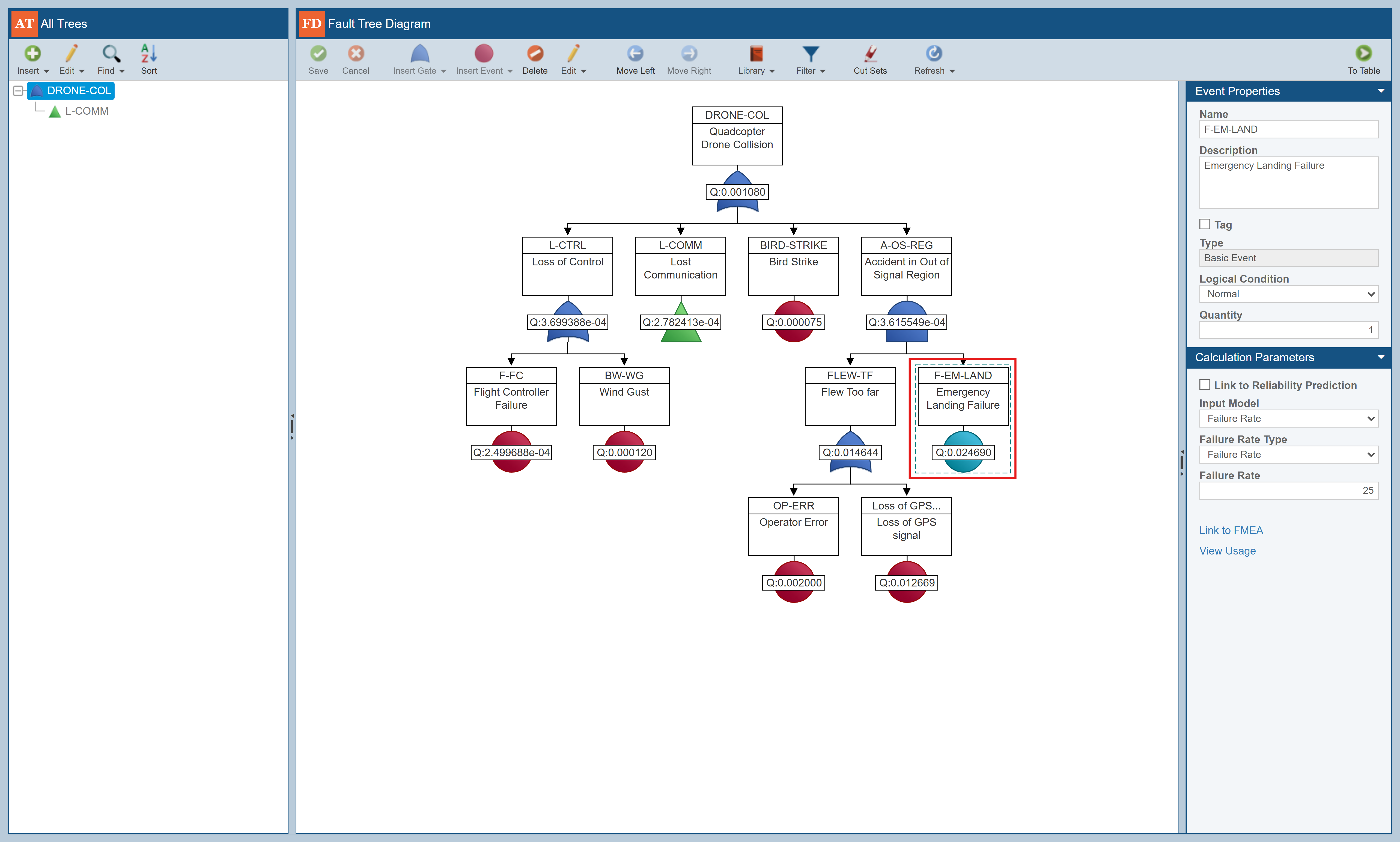
Task: Click the Delete icon in toolbar
Action: click(535, 54)
